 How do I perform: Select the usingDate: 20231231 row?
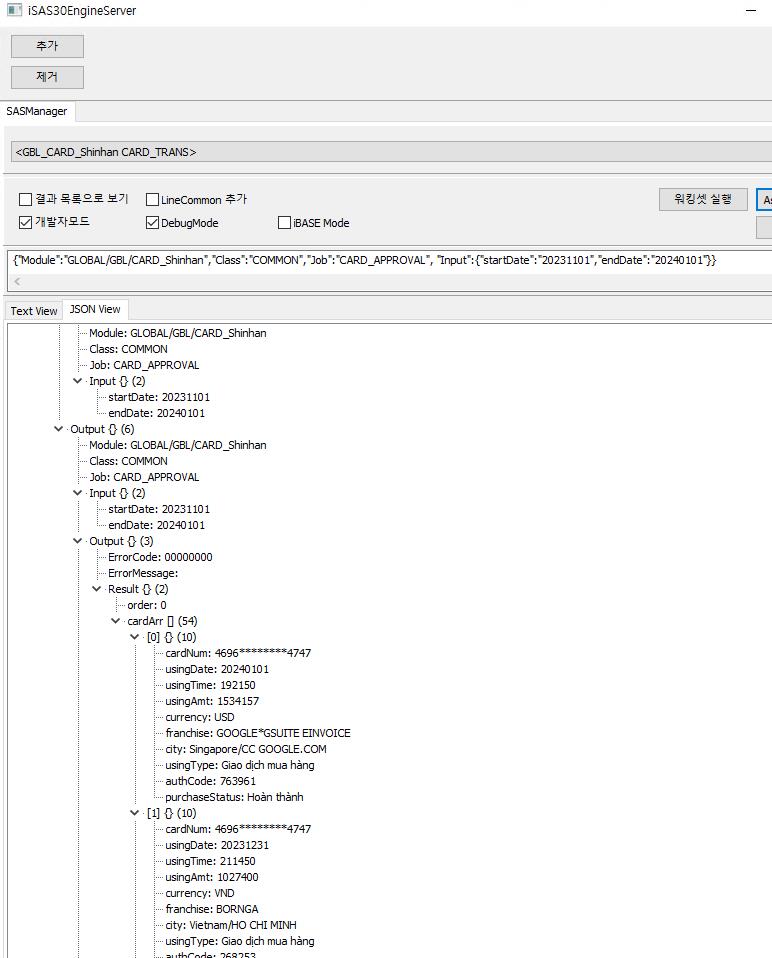click(x=217, y=845)
